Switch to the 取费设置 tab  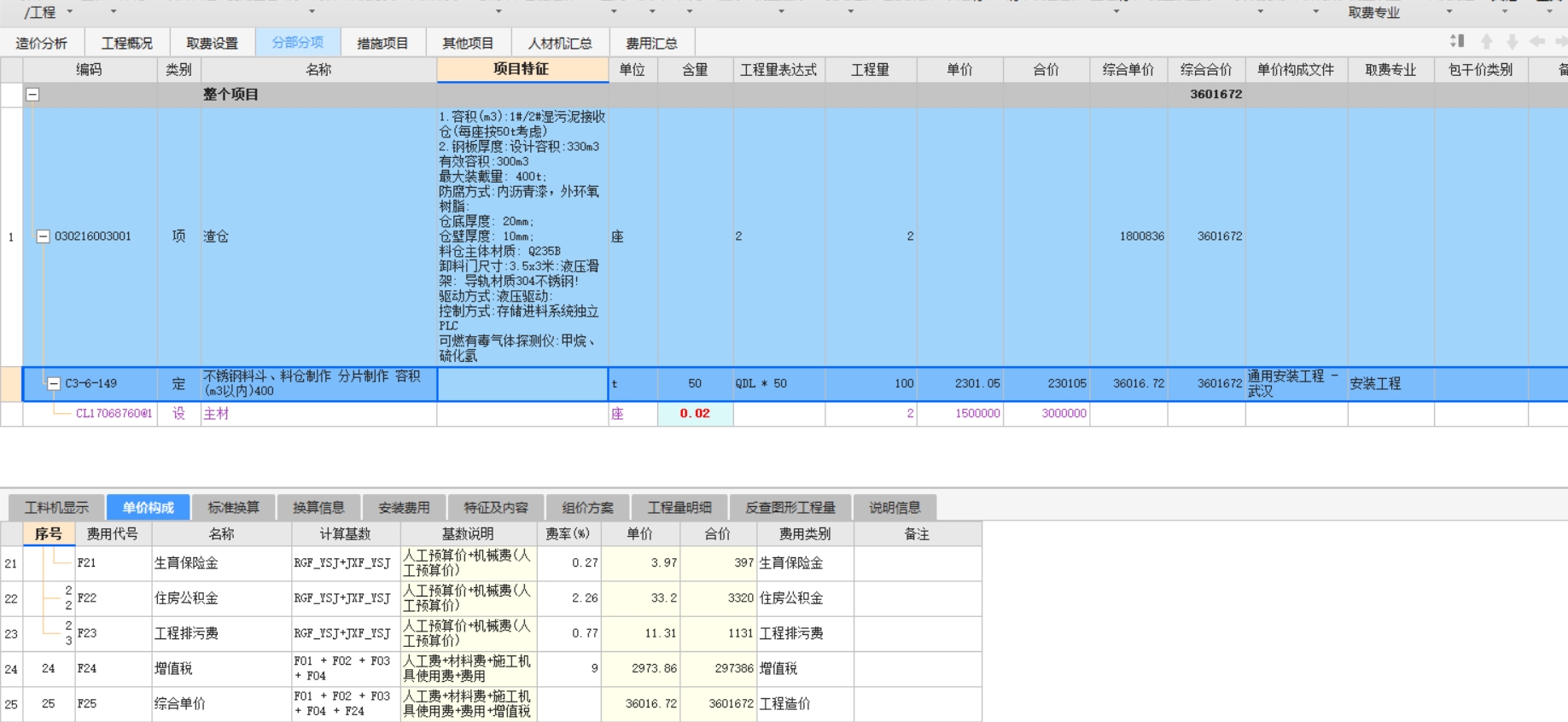click(x=213, y=43)
